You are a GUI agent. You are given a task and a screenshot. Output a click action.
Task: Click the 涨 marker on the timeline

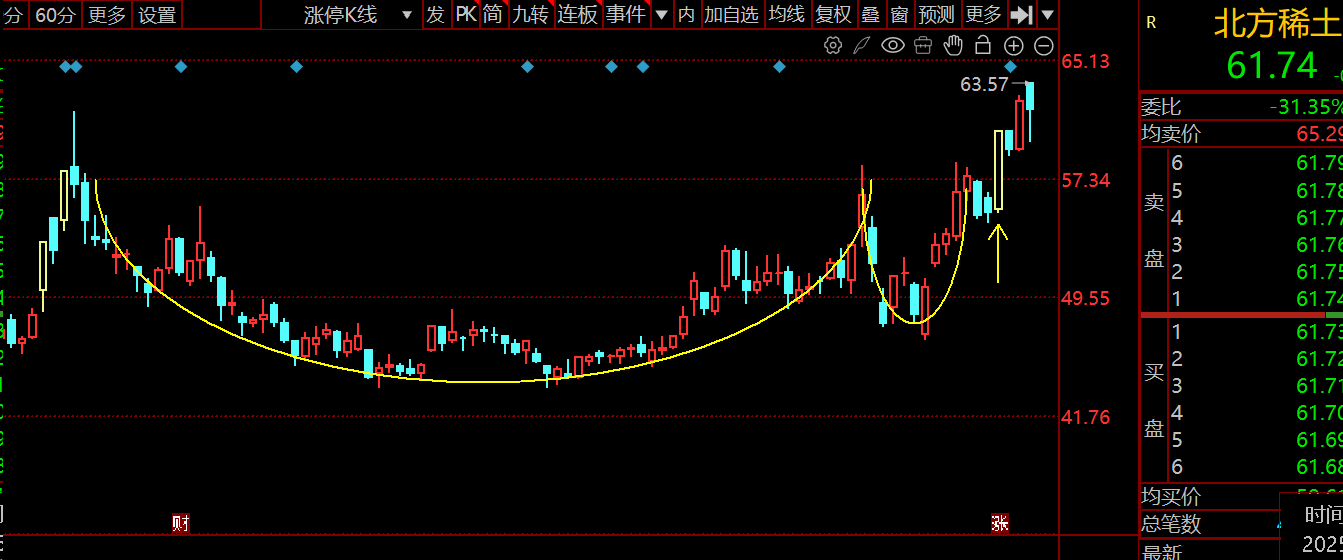999,522
